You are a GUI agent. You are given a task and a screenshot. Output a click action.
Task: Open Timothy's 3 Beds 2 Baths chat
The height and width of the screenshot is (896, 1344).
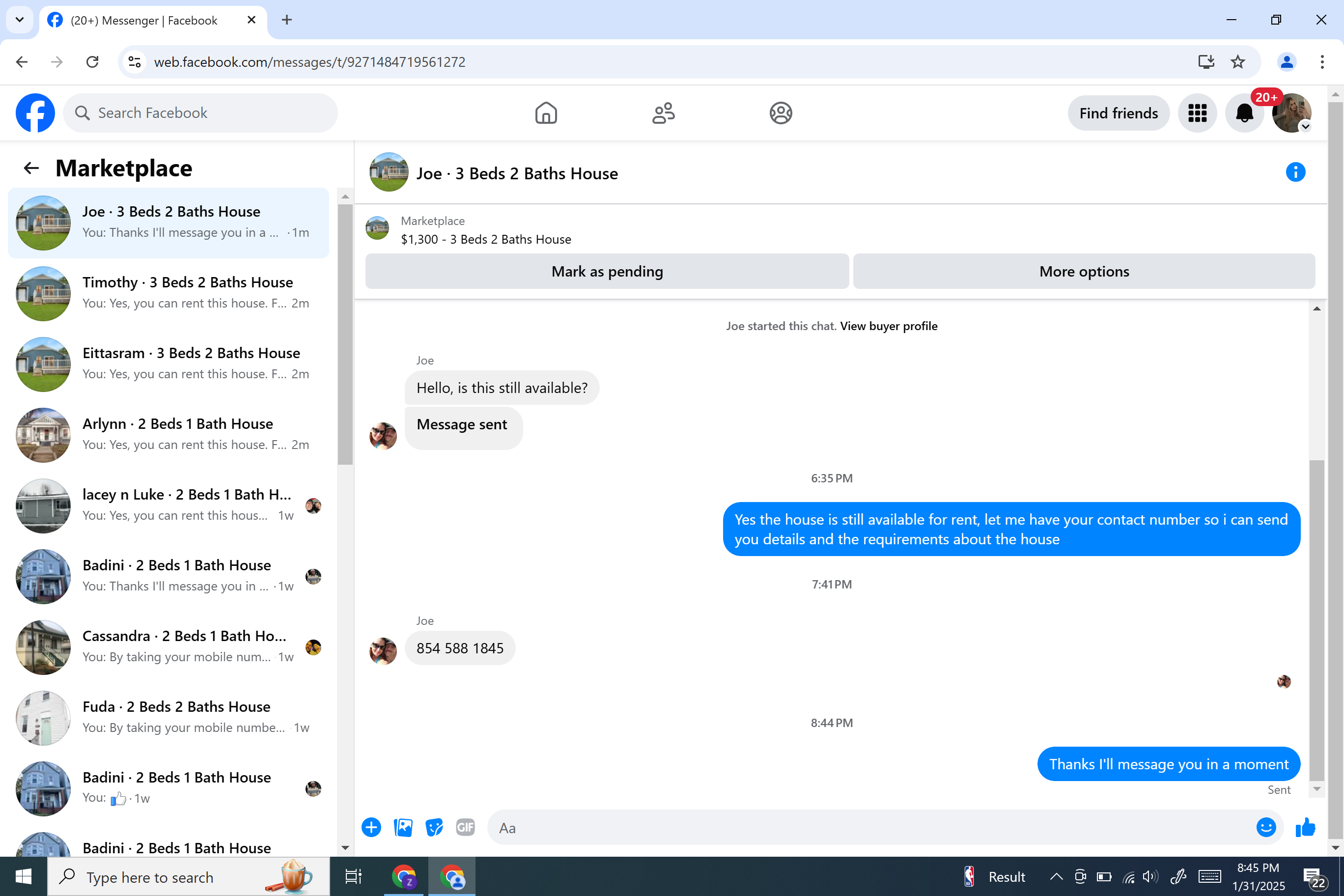[x=168, y=294]
